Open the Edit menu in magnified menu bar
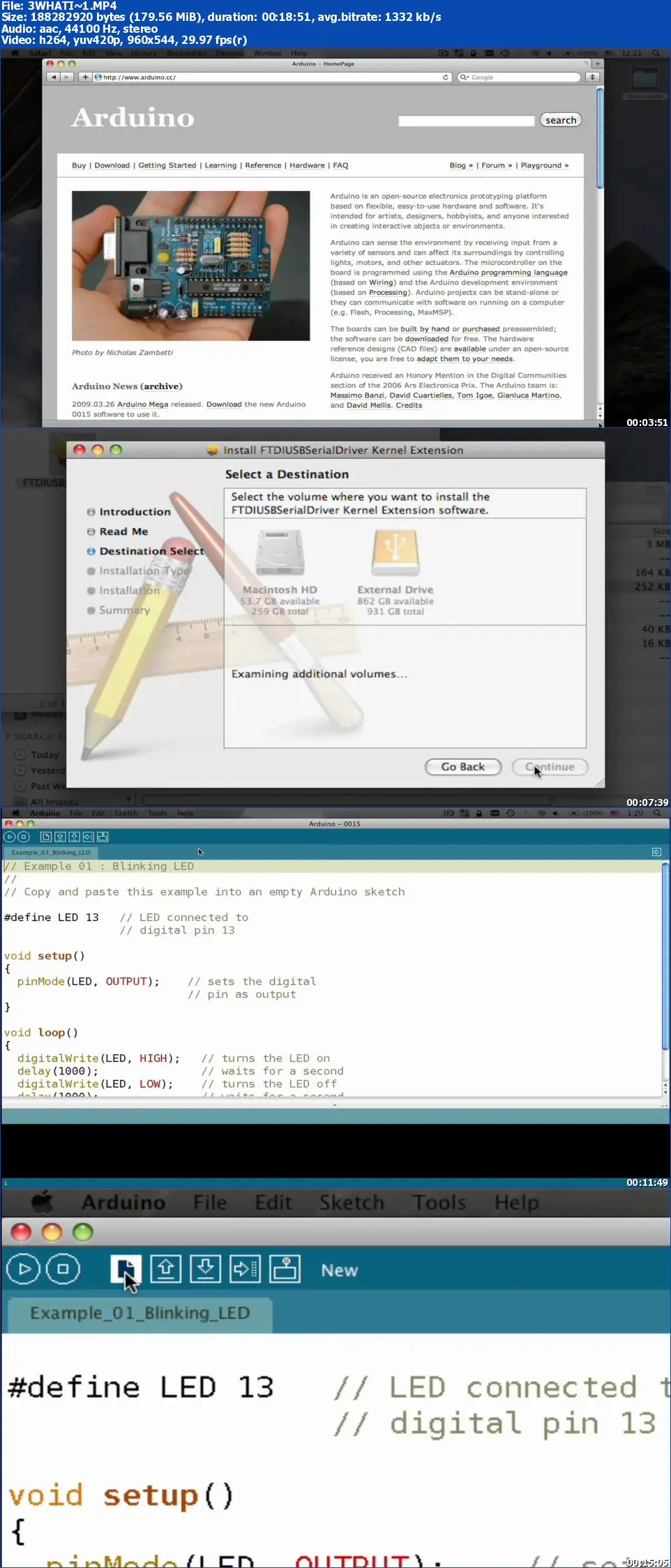Viewport: 671px width, 1568px height. tap(273, 1202)
